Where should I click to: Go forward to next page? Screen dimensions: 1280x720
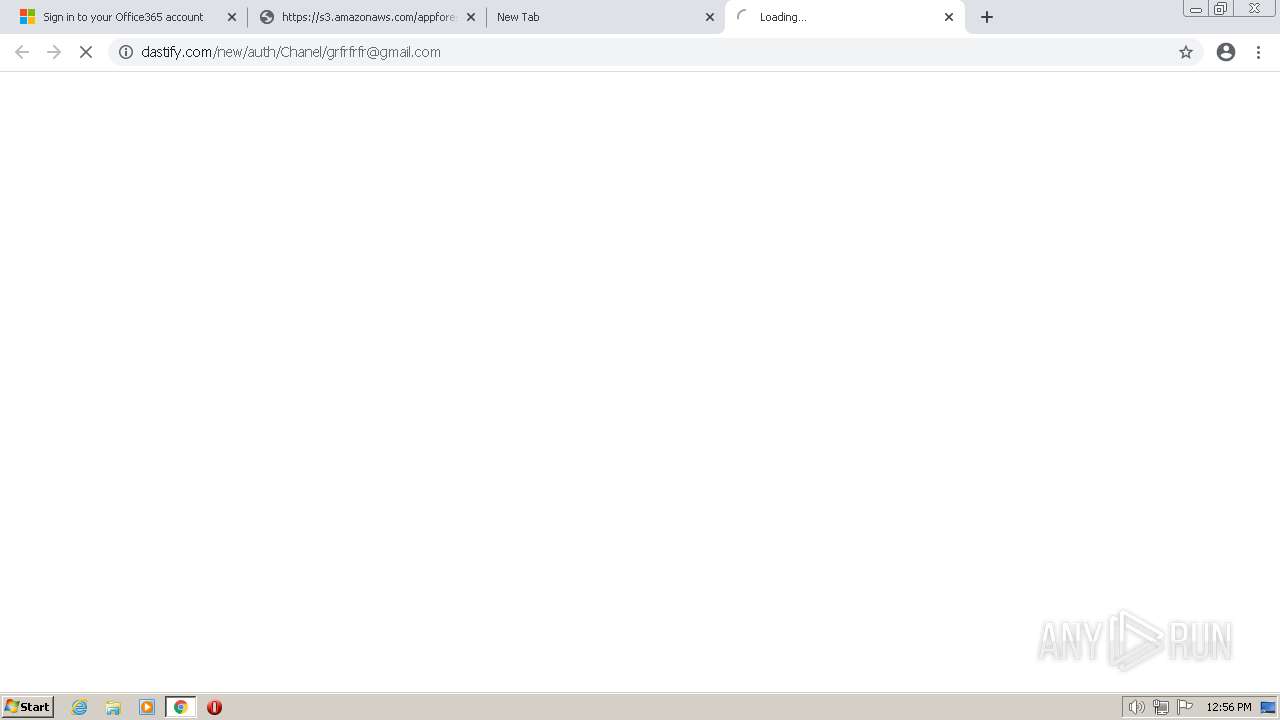tap(54, 52)
